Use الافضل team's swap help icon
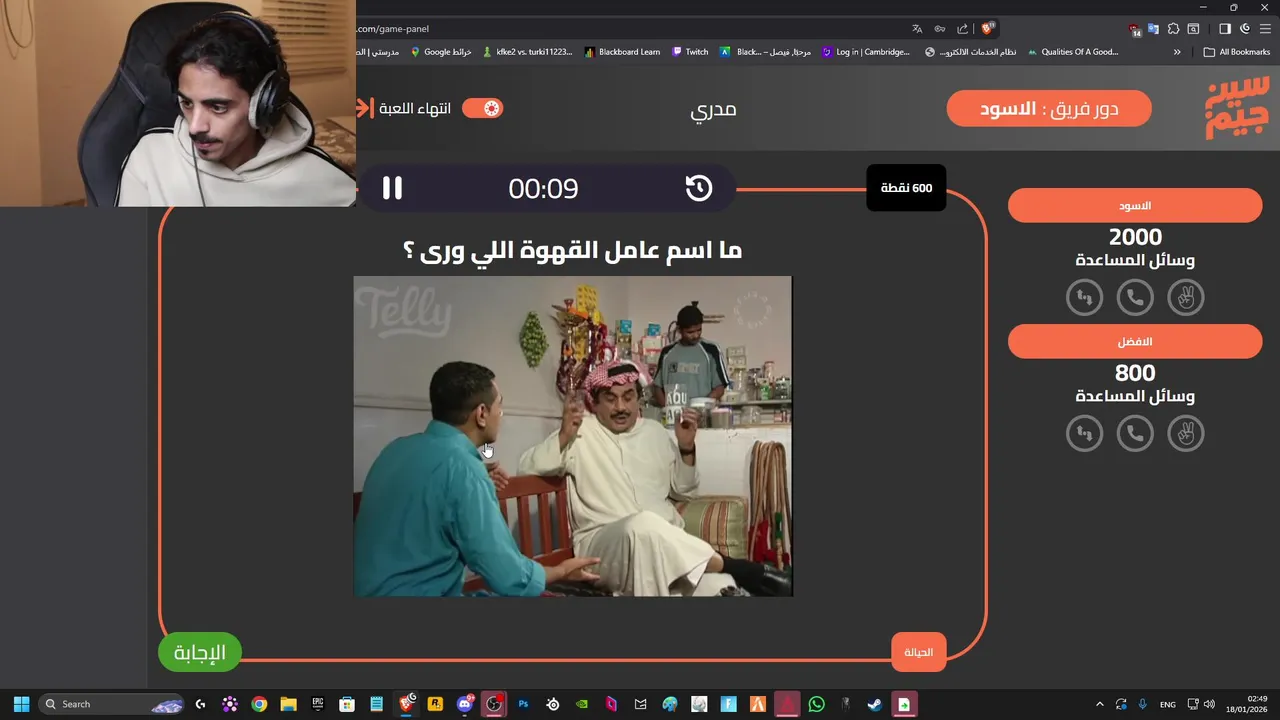1280x720 pixels. point(1084,433)
